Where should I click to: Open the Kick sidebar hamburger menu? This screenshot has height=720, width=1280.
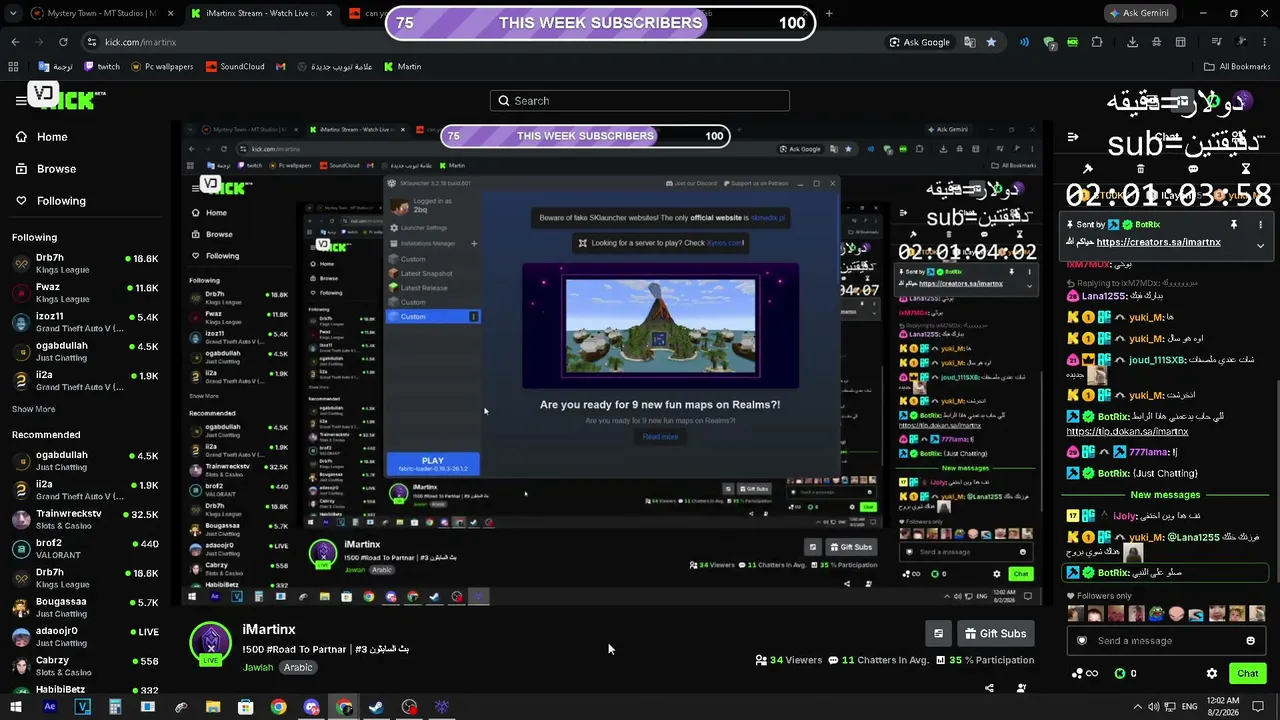point(21,100)
